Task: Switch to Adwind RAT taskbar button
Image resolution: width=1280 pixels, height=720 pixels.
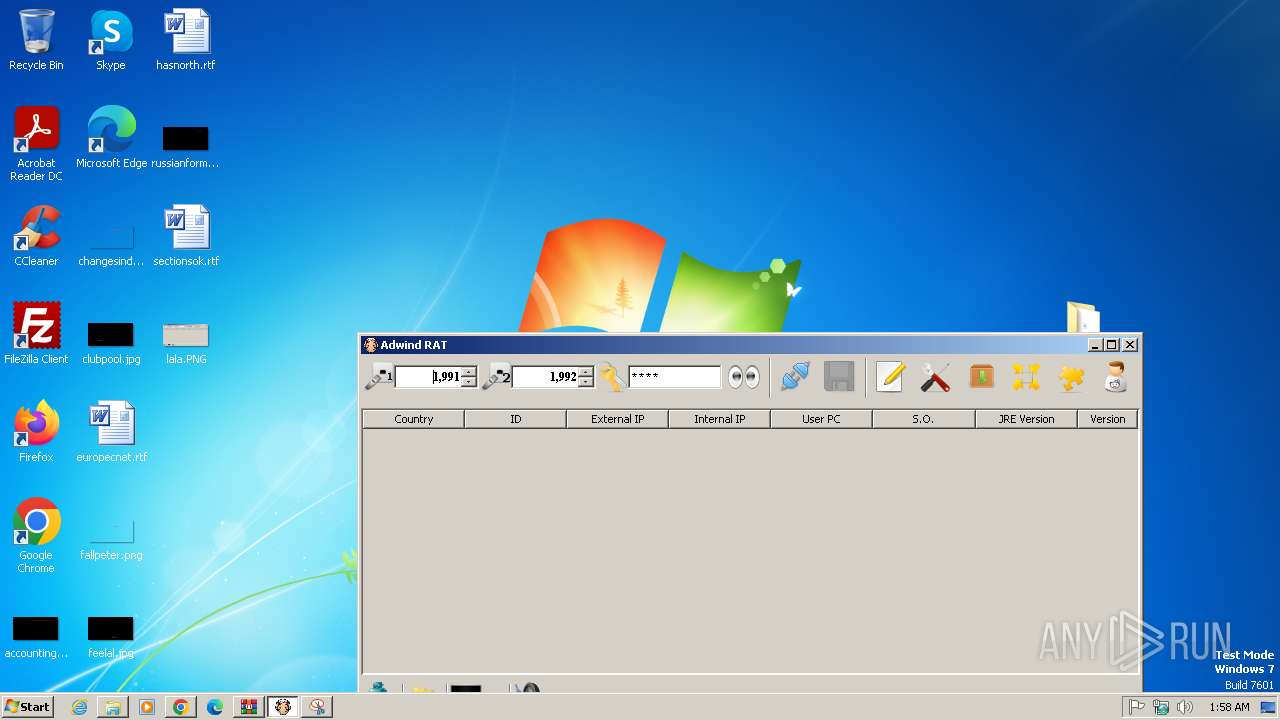Action: click(x=283, y=707)
